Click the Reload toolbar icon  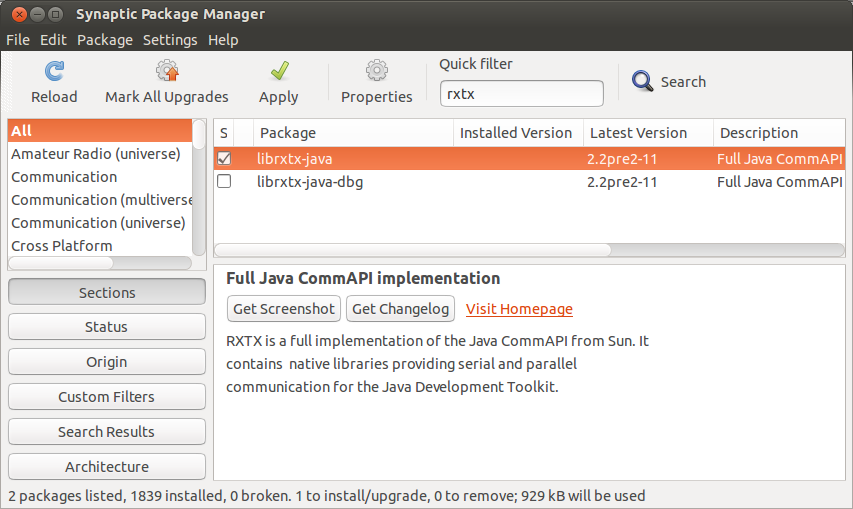(x=54, y=71)
